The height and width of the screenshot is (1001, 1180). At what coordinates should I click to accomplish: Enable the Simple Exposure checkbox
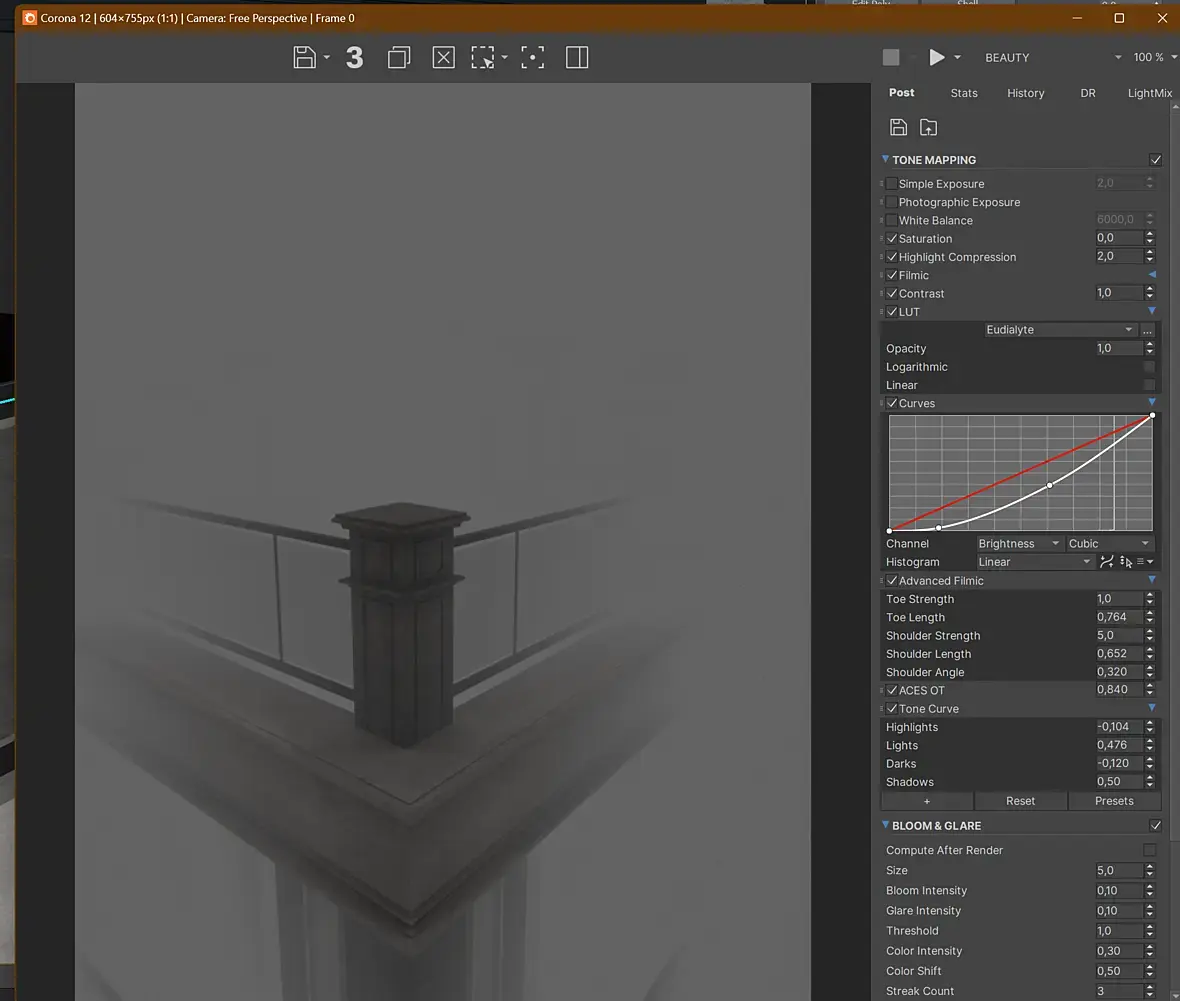(x=891, y=184)
